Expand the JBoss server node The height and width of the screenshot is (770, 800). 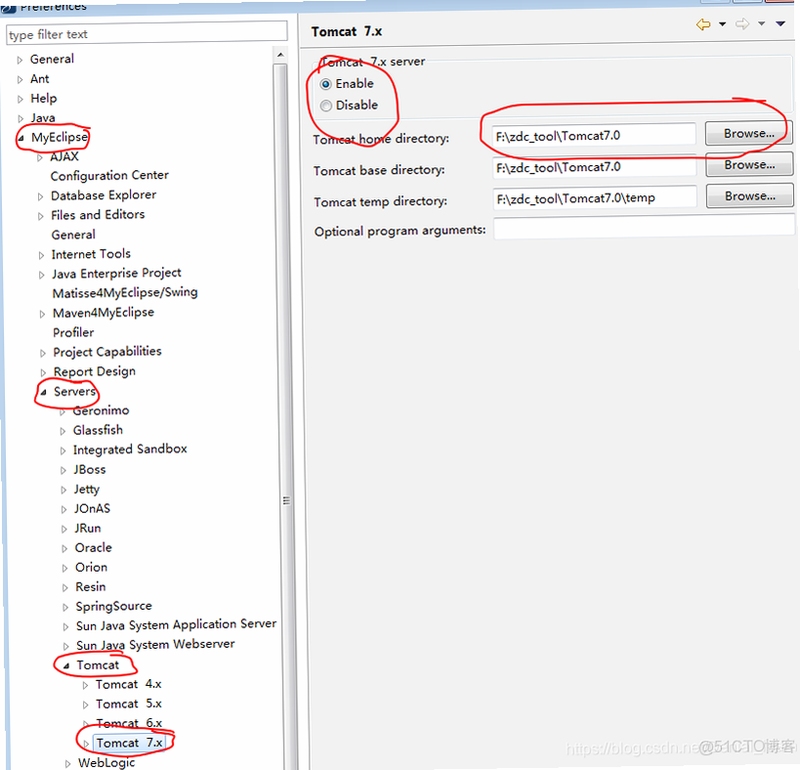(x=63, y=470)
